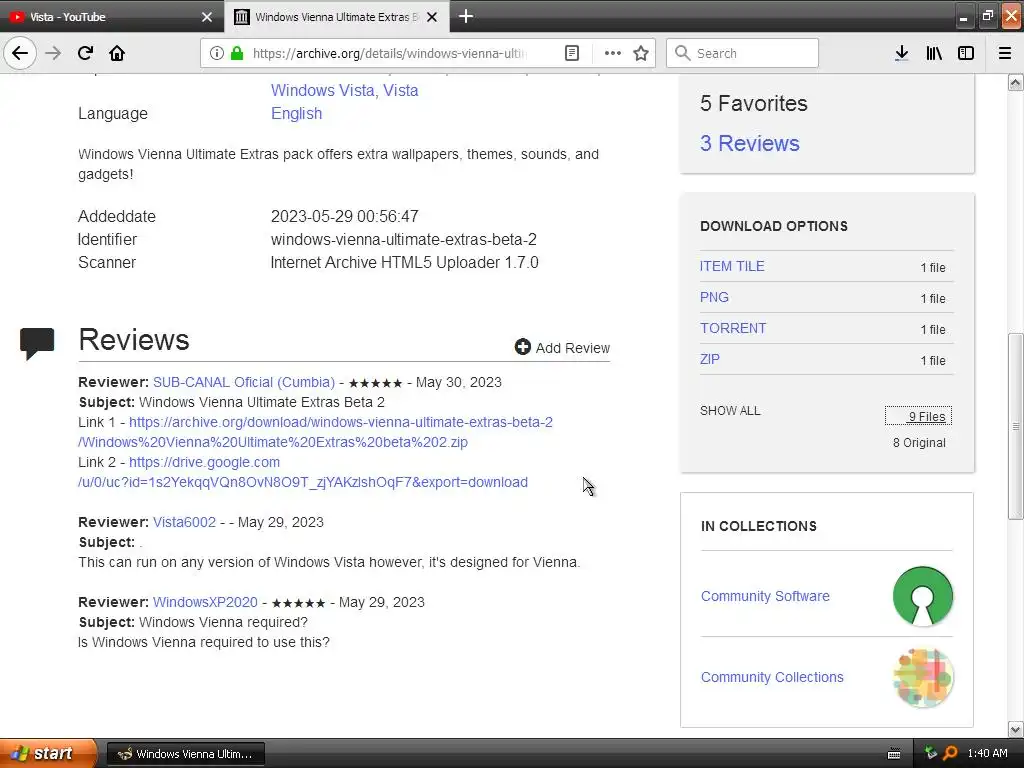Follow the Link 1 archive.org download URL

(x=315, y=432)
